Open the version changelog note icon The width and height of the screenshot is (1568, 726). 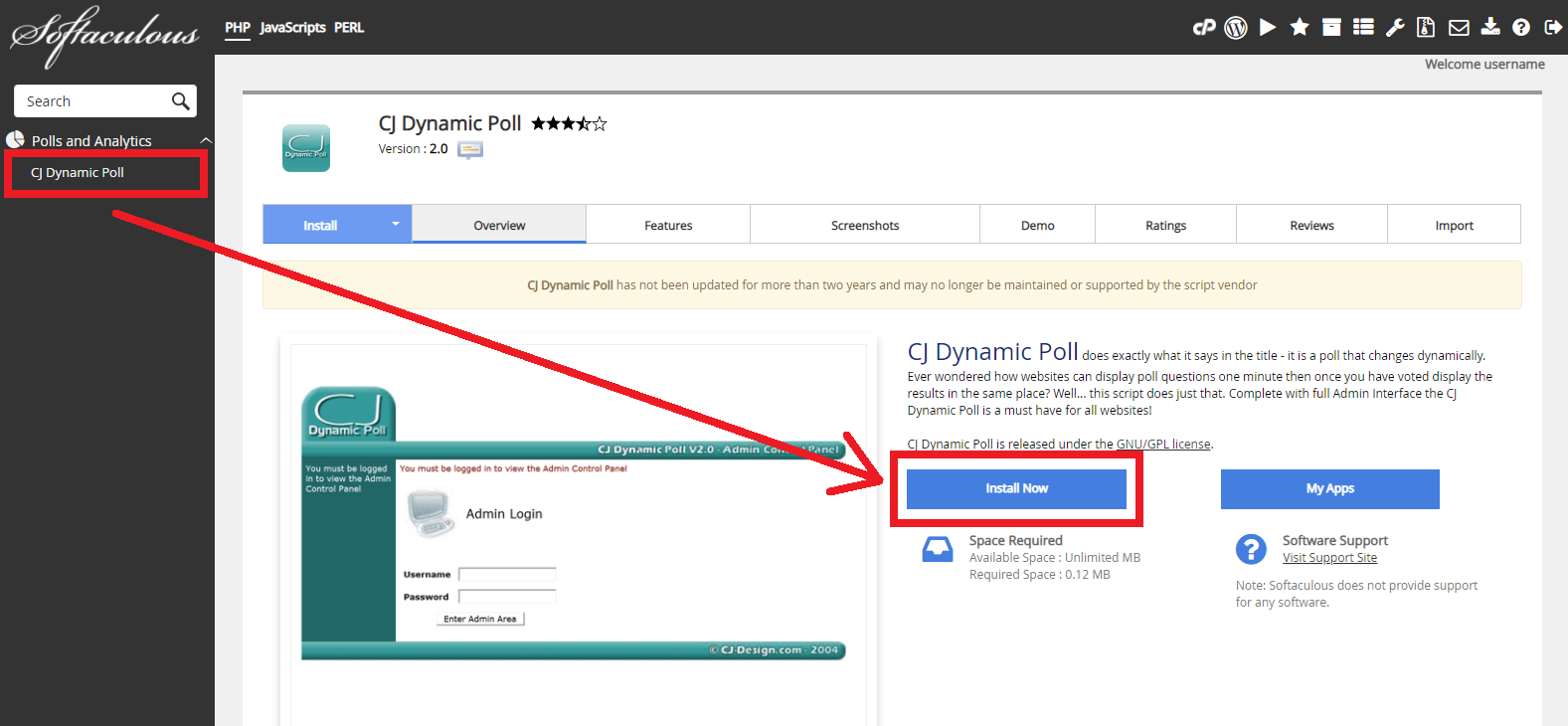470,150
